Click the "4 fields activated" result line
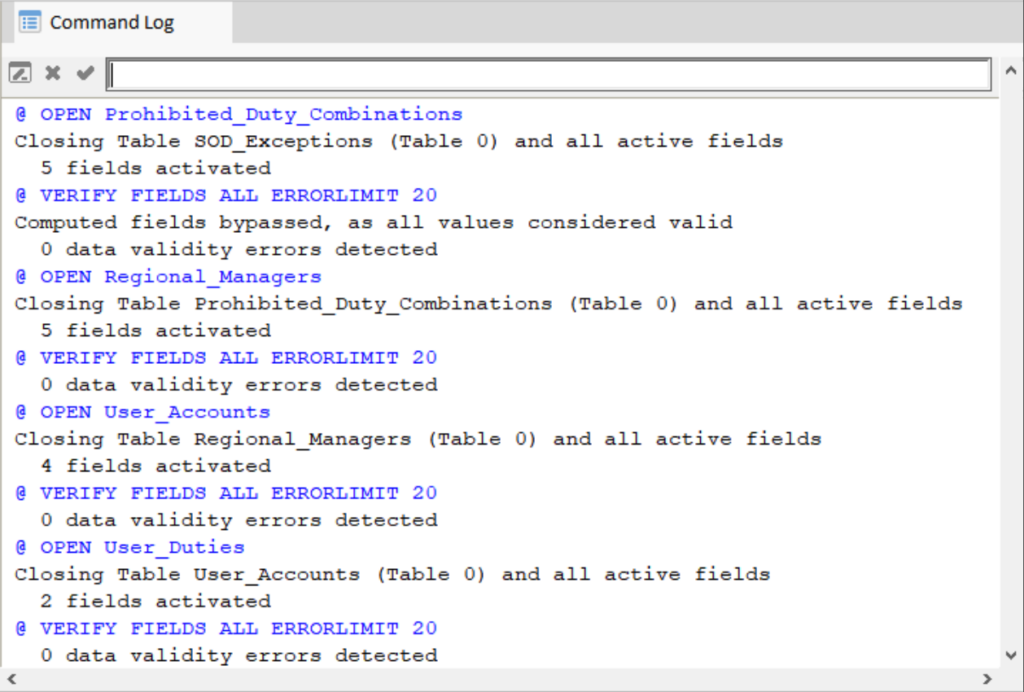 (155, 466)
